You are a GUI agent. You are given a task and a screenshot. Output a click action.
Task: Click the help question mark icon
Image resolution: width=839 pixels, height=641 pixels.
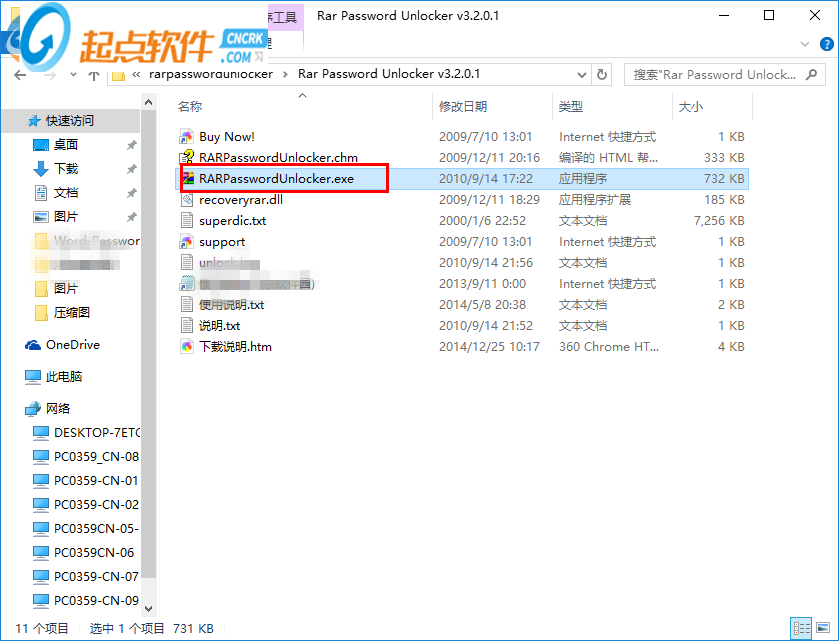tap(826, 44)
